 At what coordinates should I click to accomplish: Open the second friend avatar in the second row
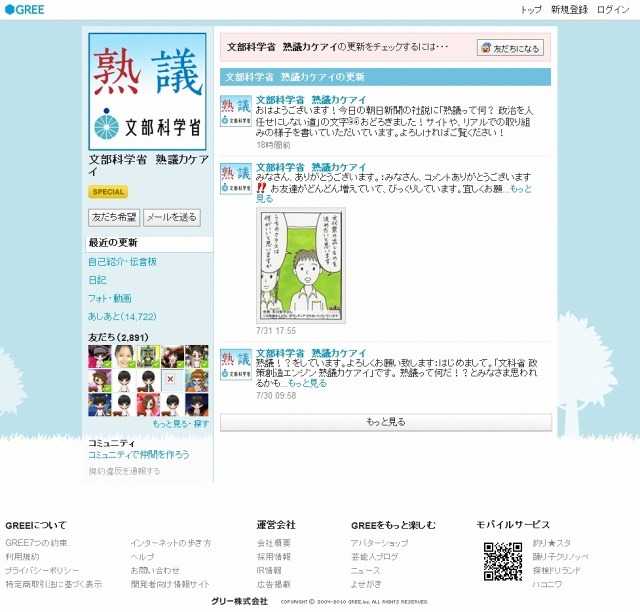click(124, 381)
